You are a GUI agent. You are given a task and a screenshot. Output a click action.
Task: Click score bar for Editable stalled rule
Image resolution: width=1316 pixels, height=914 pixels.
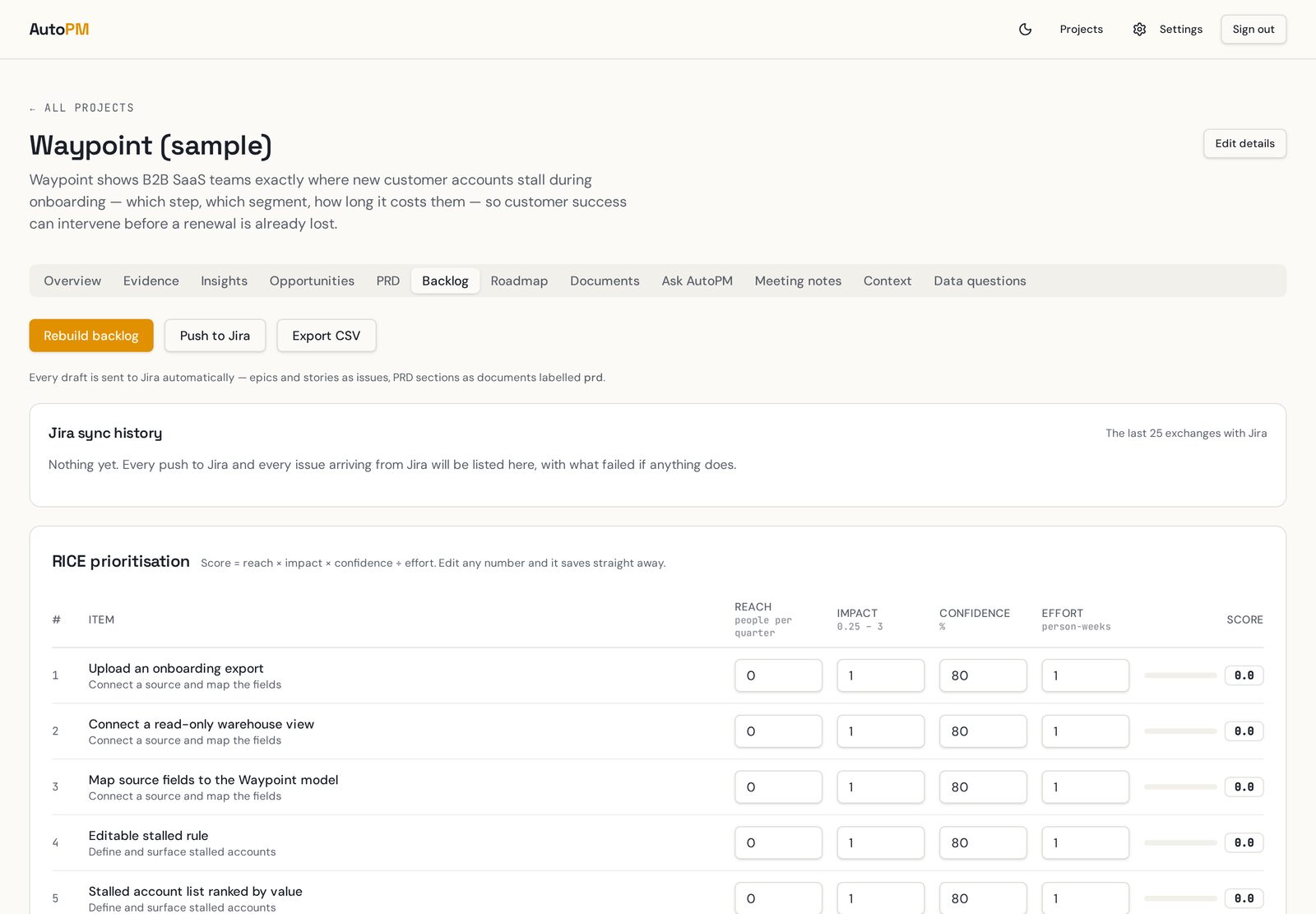1180,843
